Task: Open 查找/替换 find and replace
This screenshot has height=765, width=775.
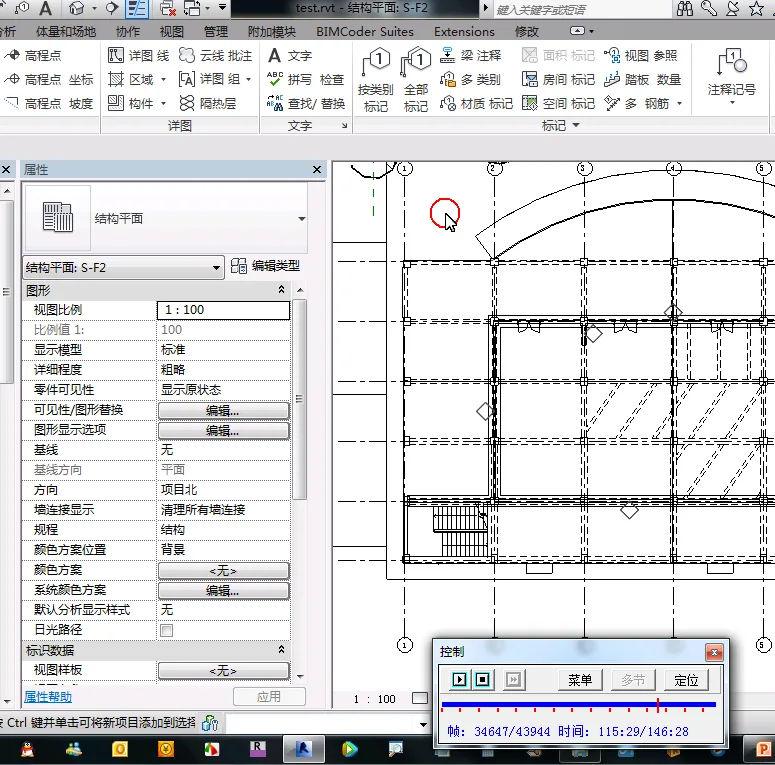Action: pyautogui.click(x=305, y=103)
